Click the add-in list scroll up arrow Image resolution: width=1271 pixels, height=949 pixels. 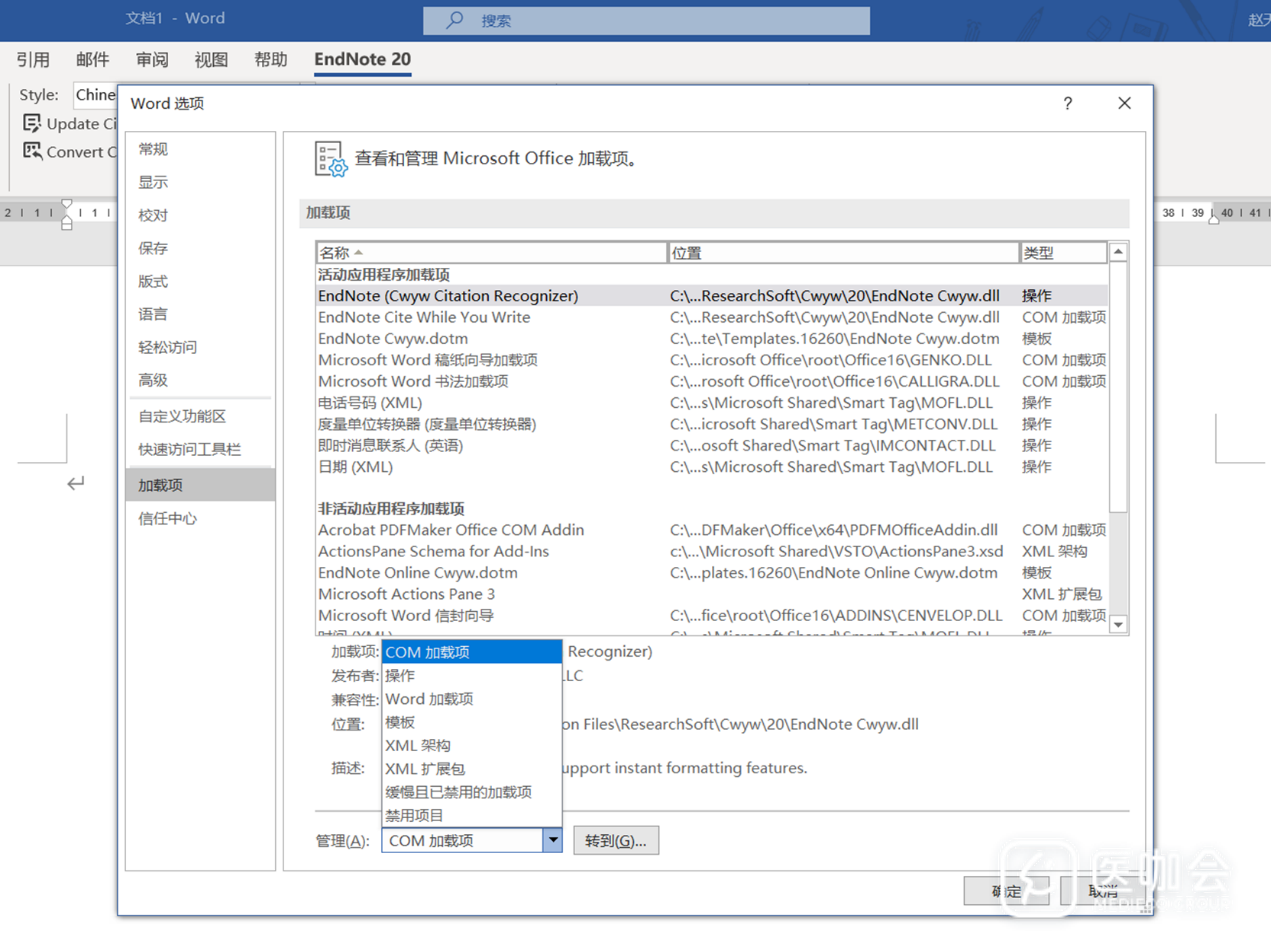pyautogui.click(x=1119, y=252)
